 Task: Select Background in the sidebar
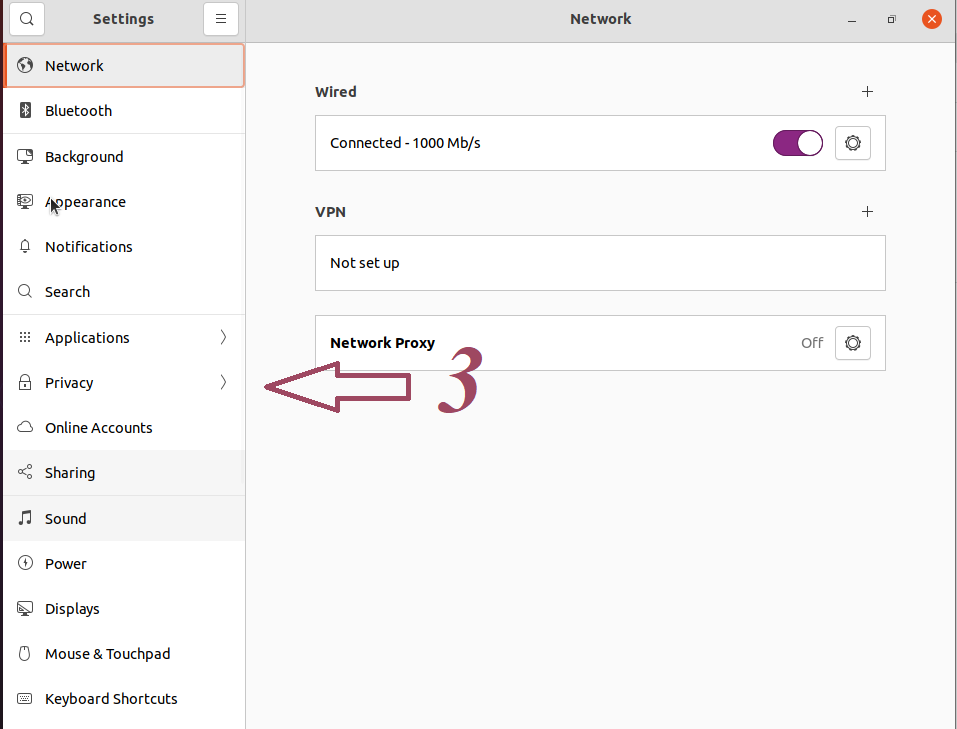click(84, 157)
